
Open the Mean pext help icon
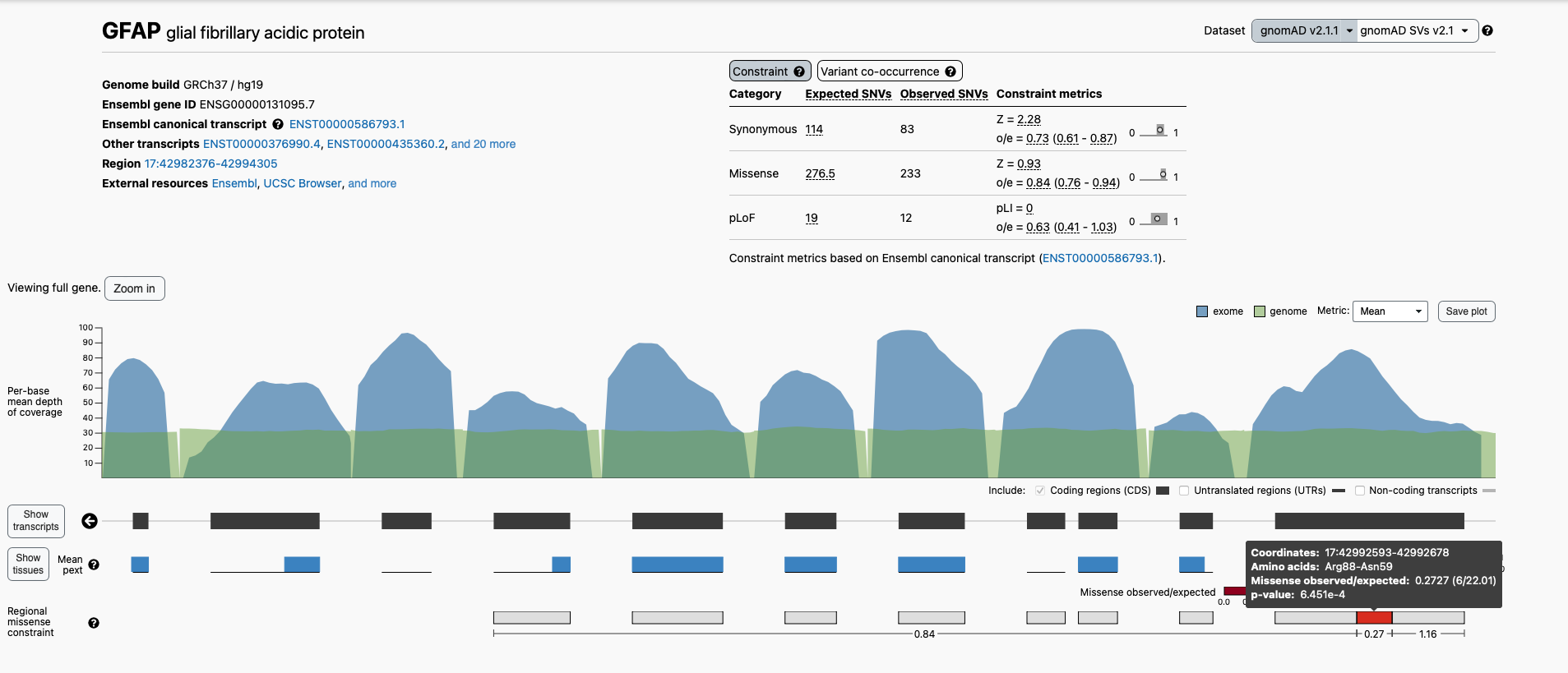point(94,565)
